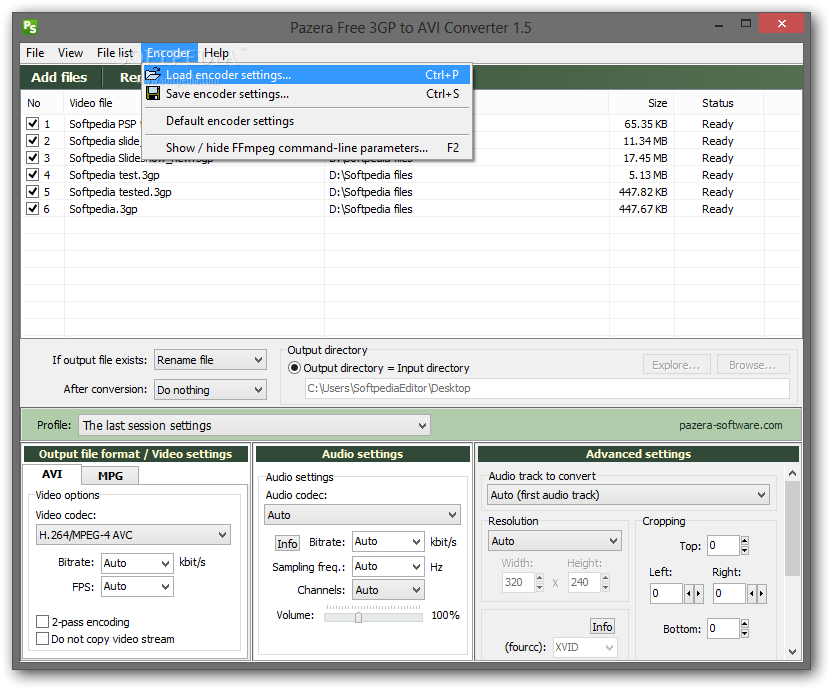Uncheck the checkbox for file row 1
This screenshot has width=831, height=690.
[x=32, y=123]
